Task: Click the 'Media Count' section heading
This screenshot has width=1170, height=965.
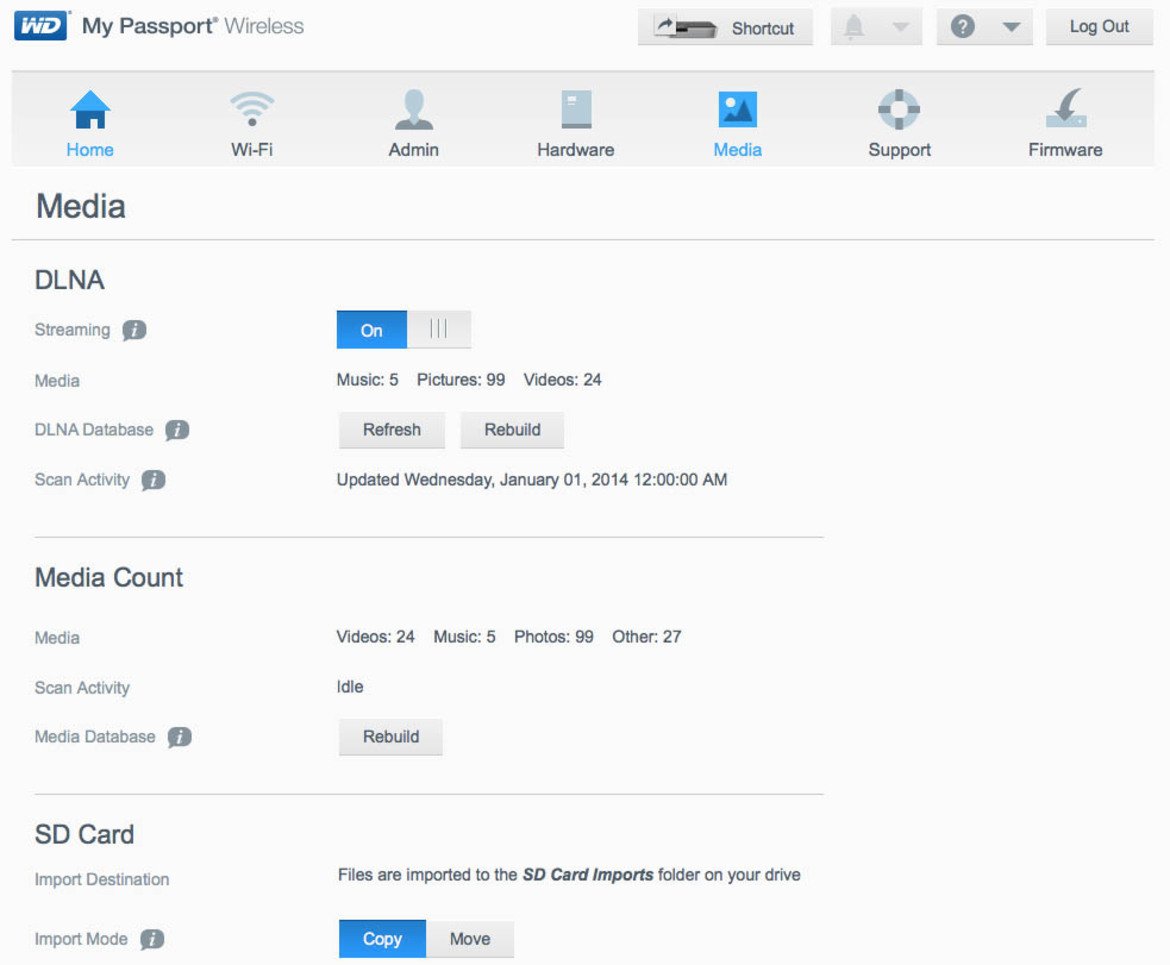Action: point(109,578)
